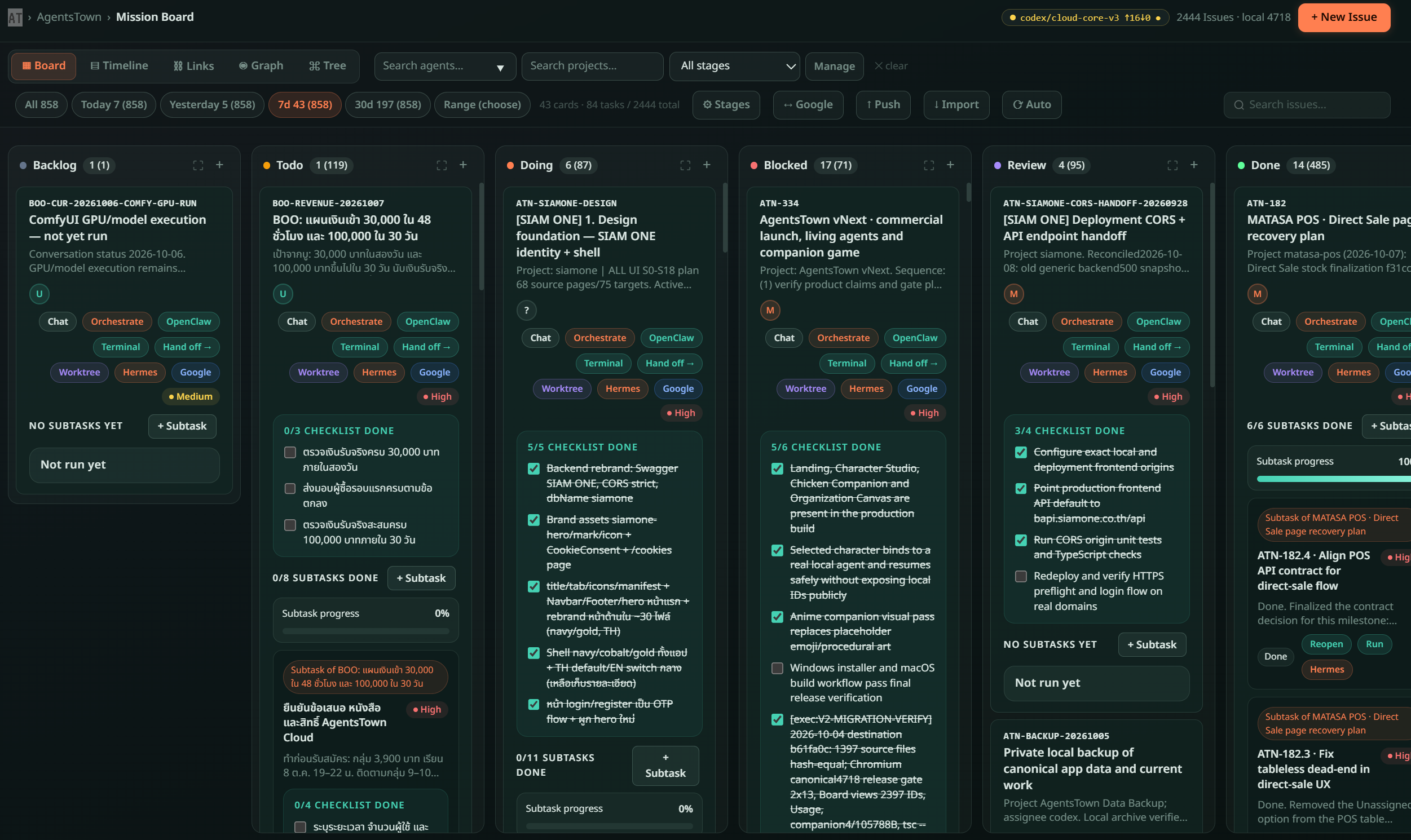Click the Todo card Subtask progress bar

[x=366, y=631]
